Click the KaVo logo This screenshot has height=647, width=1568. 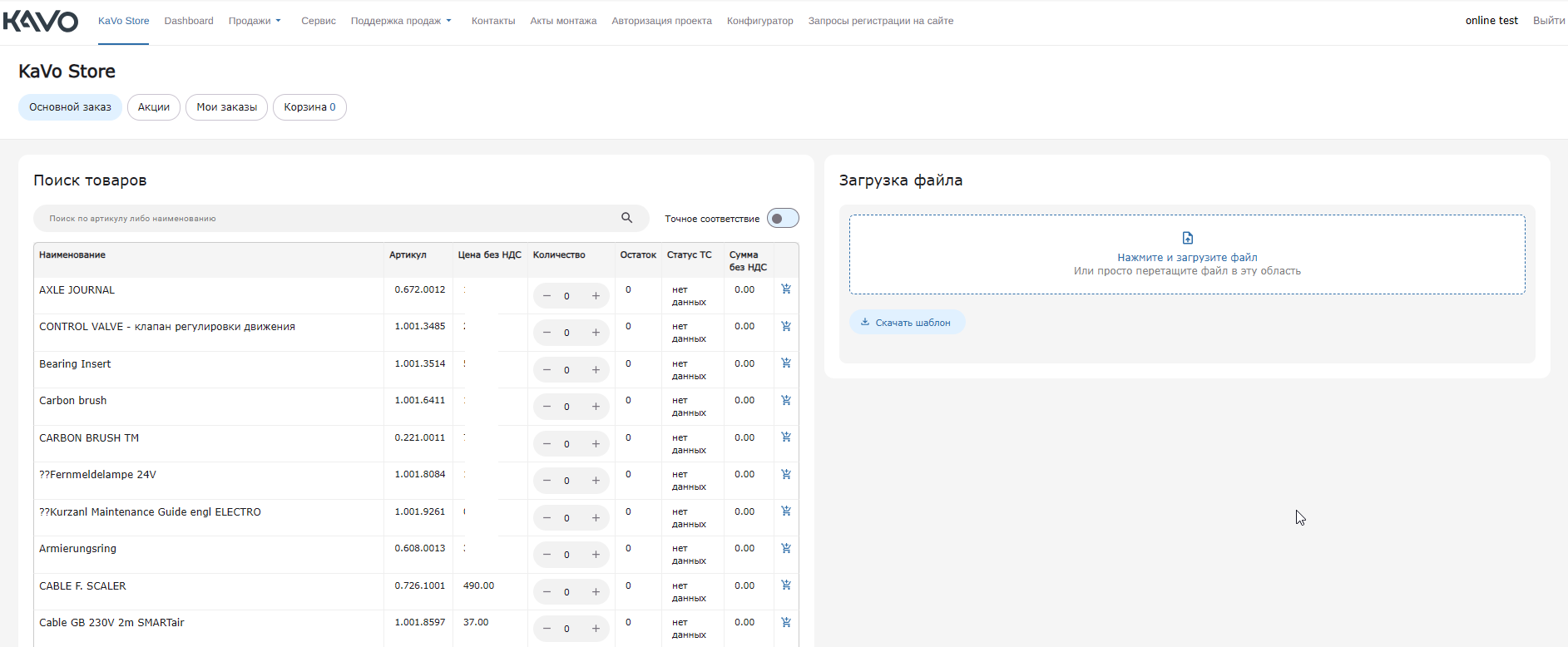[x=41, y=21]
